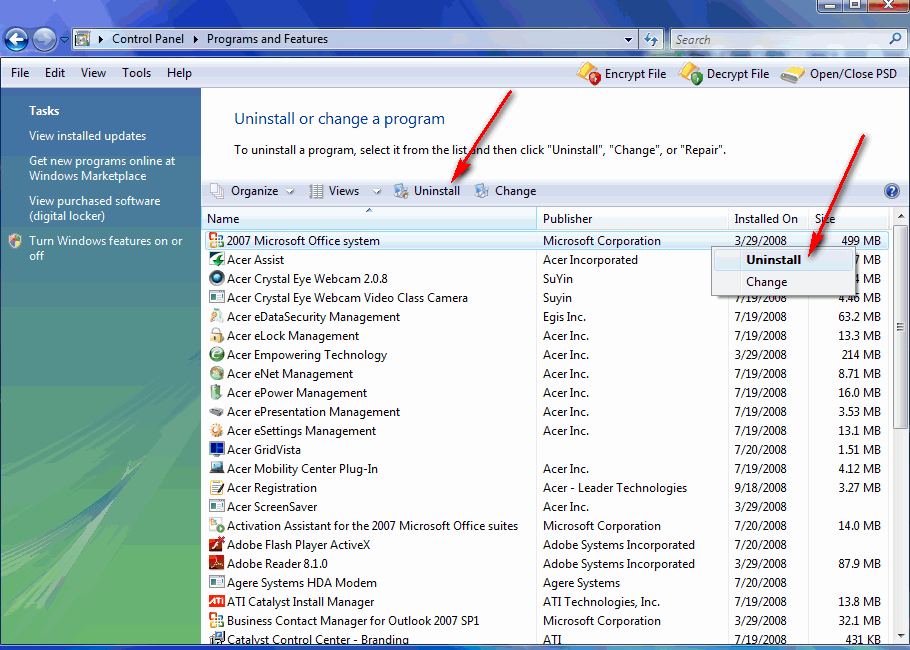Sort list by Installed On column header
This screenshot has height=650, width=910.
click(768, 219)
